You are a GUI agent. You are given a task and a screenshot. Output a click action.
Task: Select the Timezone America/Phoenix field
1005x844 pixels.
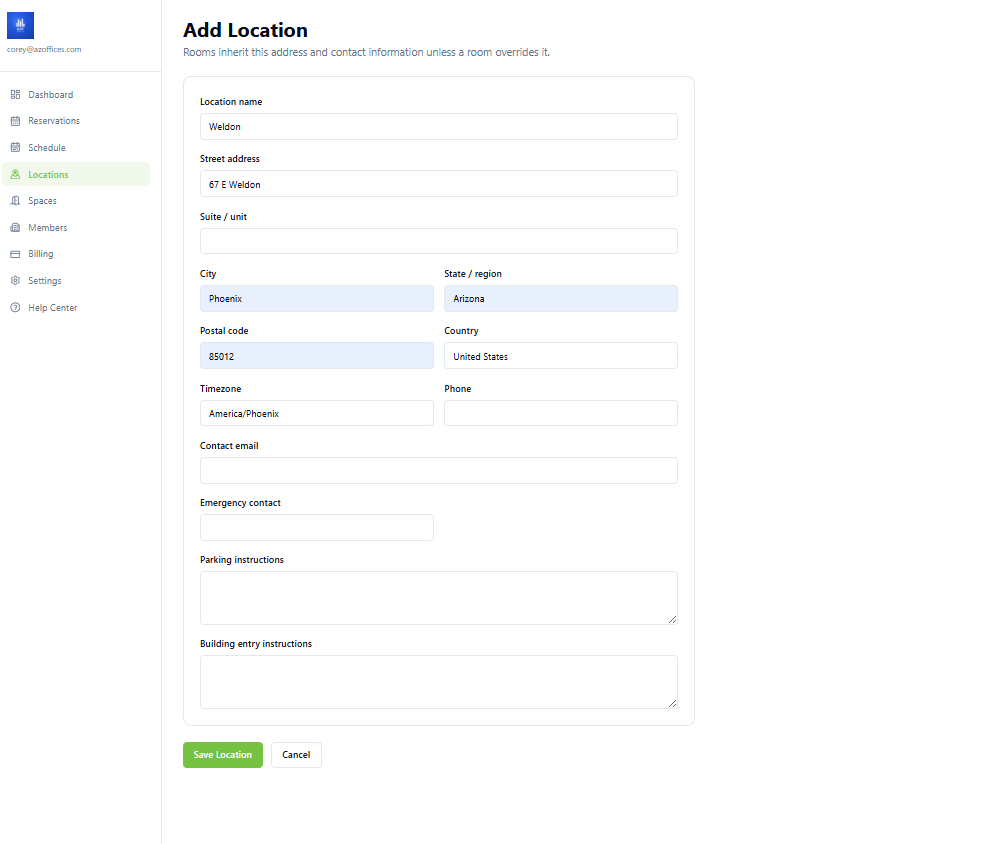(317, 413)
